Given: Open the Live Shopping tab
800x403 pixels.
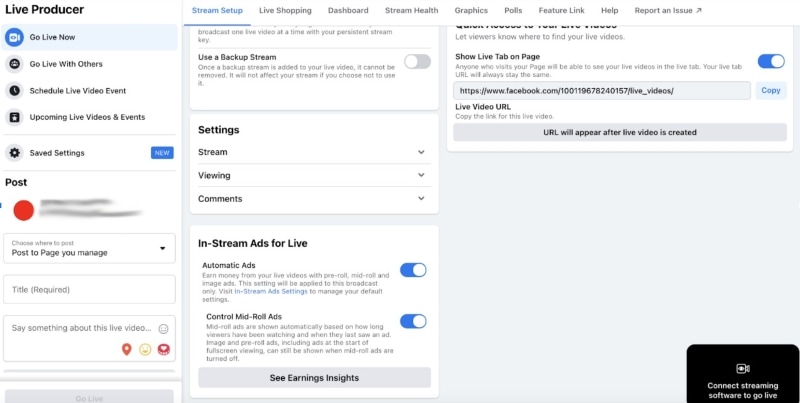Looking at the screenshot, I should (285, 10).
